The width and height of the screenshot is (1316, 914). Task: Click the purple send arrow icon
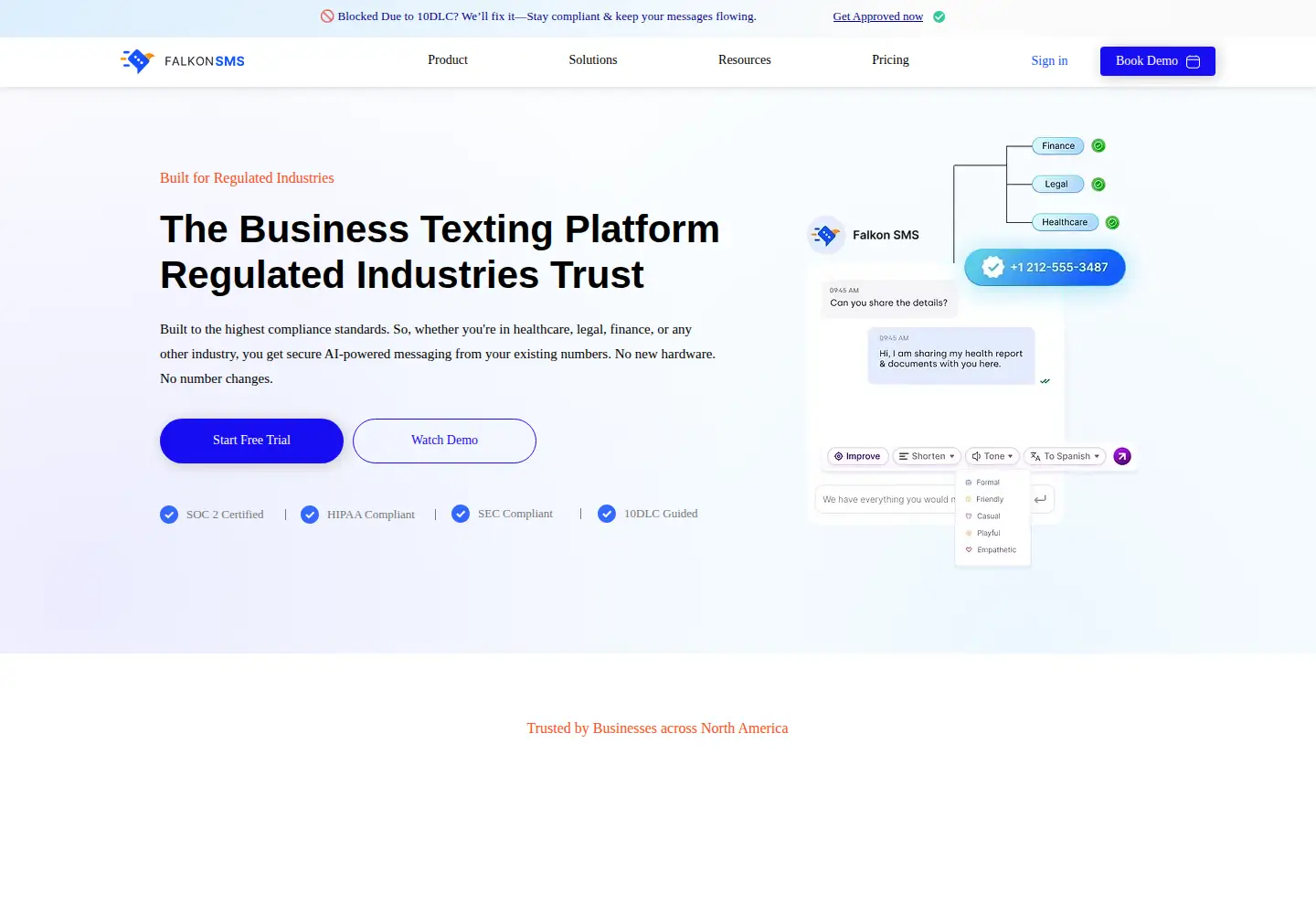(1122, 456)
